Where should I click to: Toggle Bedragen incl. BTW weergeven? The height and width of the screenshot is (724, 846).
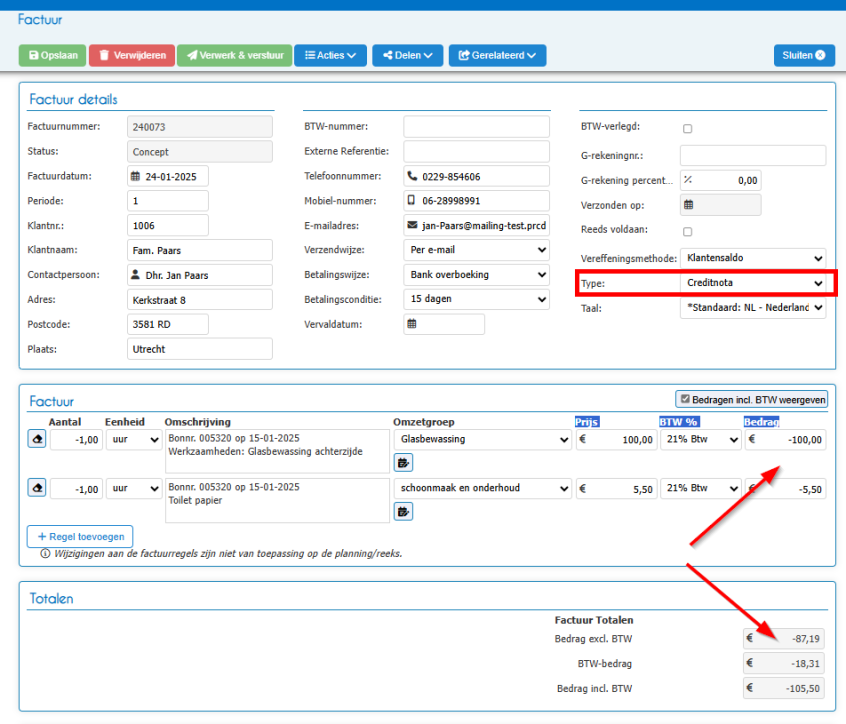685,399
